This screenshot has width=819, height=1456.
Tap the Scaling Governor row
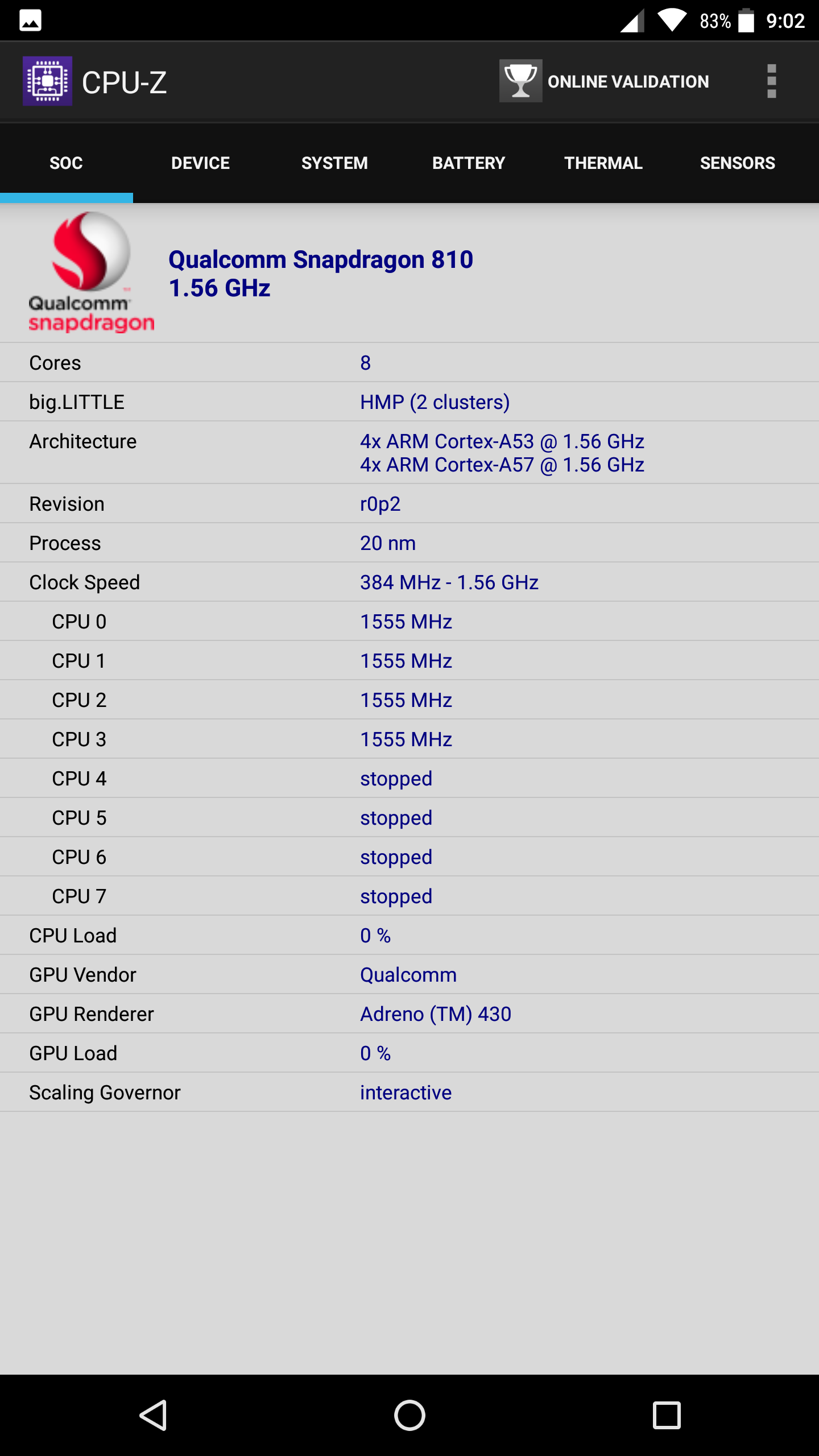pyautogui.click(x=409, y=1092)
